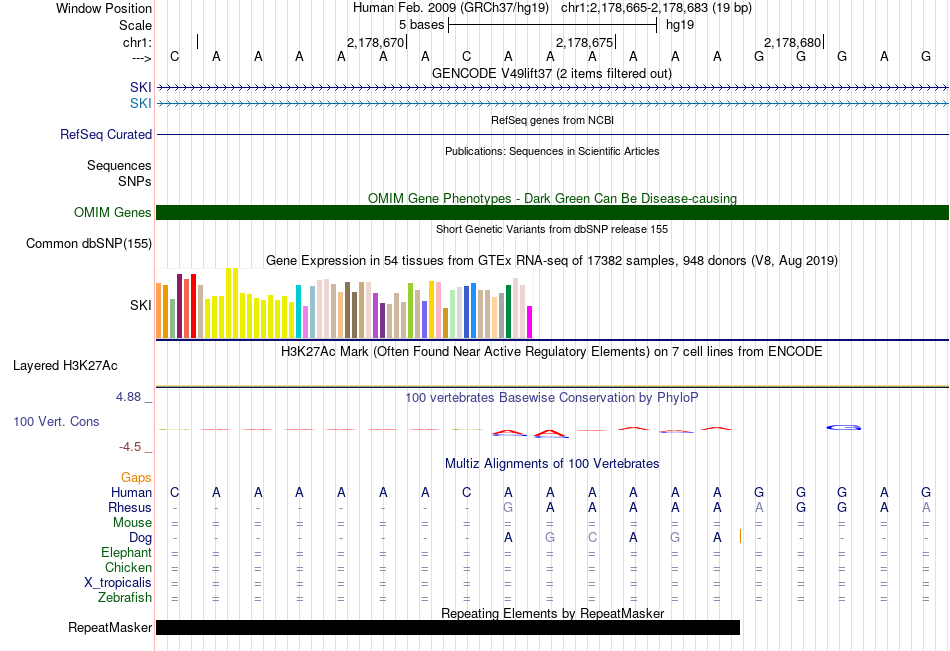Click the cyan bar in the GTEx chart

[298, 312]
